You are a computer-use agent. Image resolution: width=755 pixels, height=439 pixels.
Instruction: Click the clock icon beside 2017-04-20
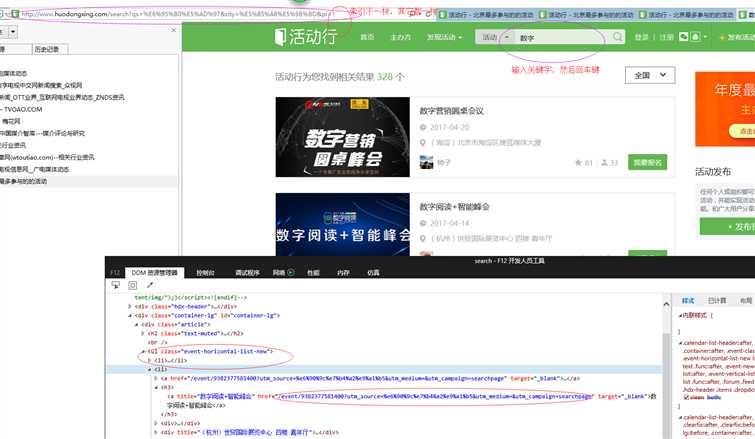tap(423, 127)
